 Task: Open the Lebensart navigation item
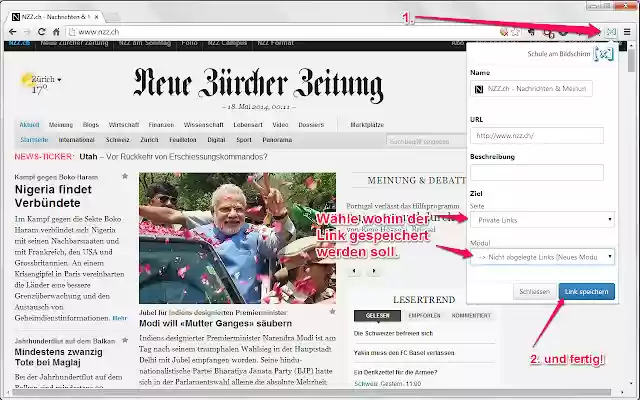pos(248,124)
